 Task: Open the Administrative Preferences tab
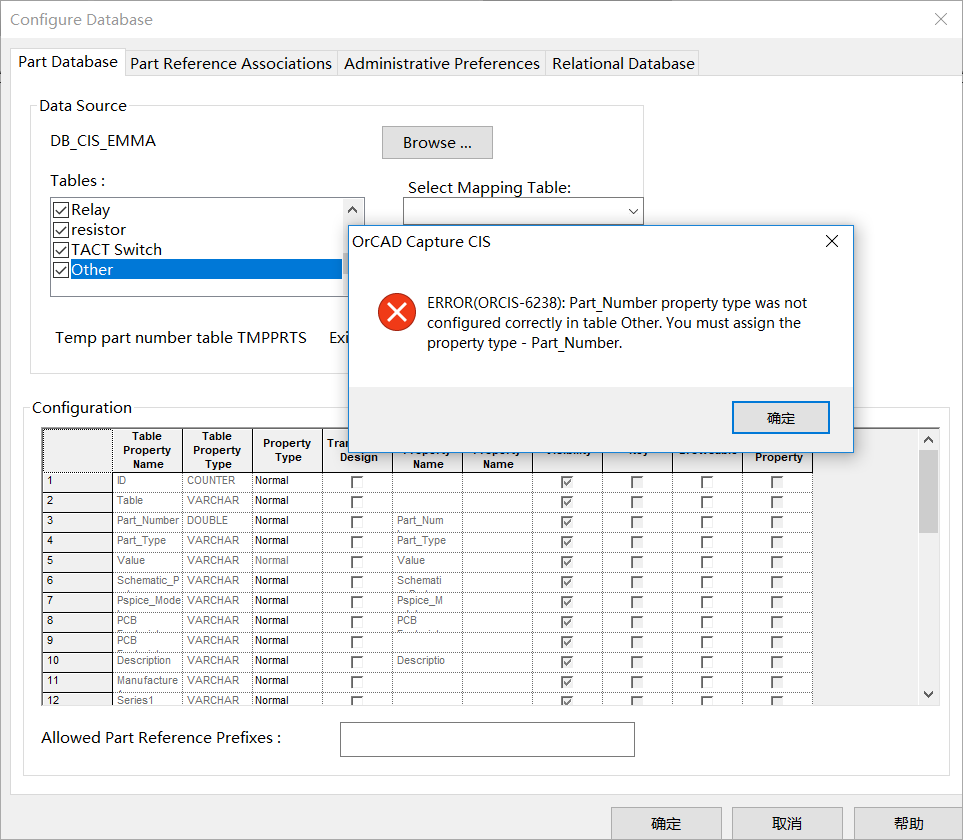click(x=442, y=63)
